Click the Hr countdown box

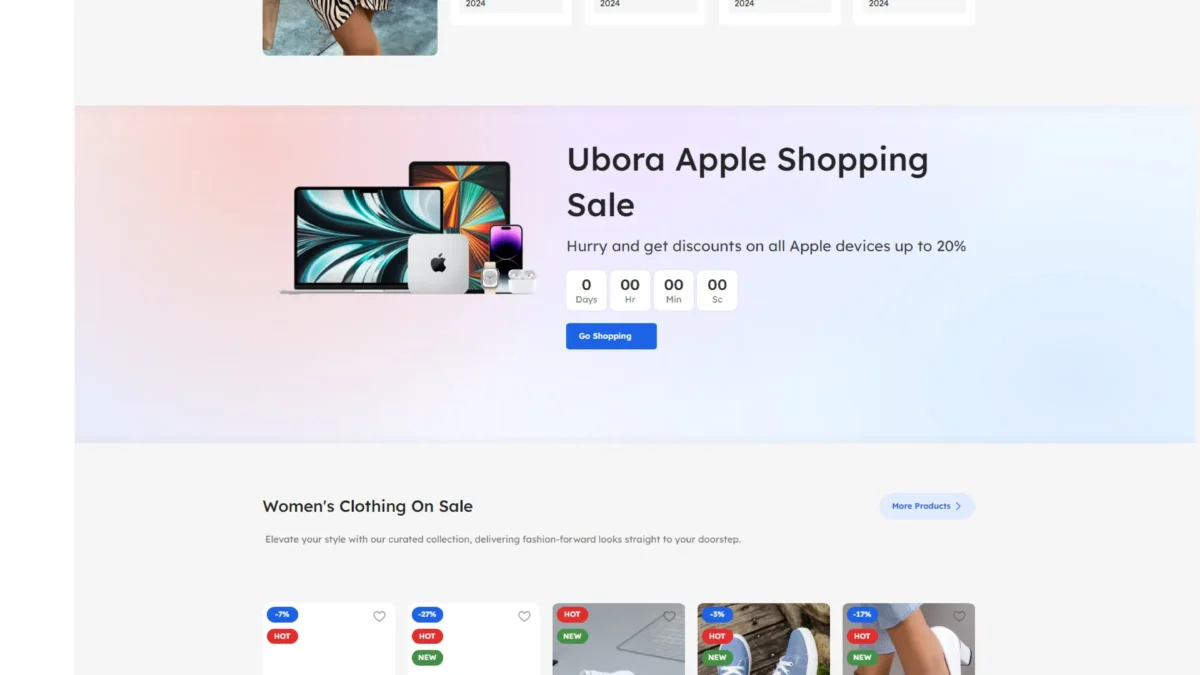(630, 290)
